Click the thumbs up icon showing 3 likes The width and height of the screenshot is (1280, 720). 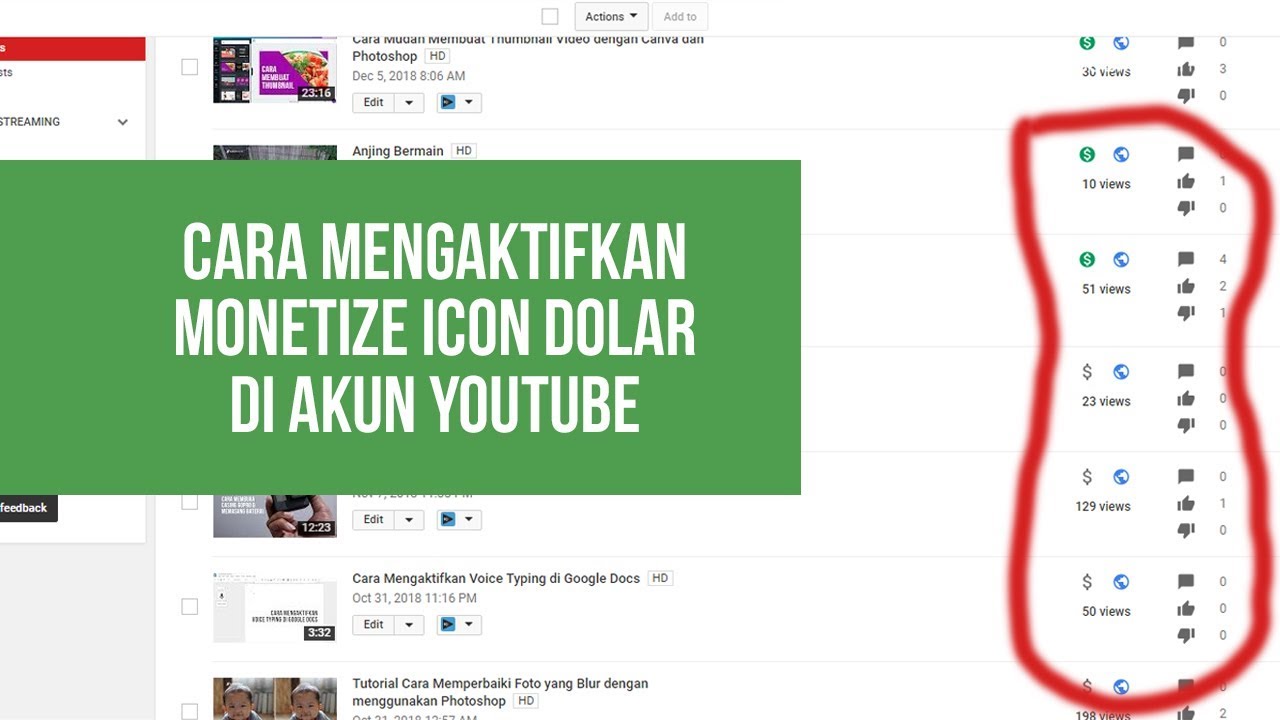tap(1187, 69)
